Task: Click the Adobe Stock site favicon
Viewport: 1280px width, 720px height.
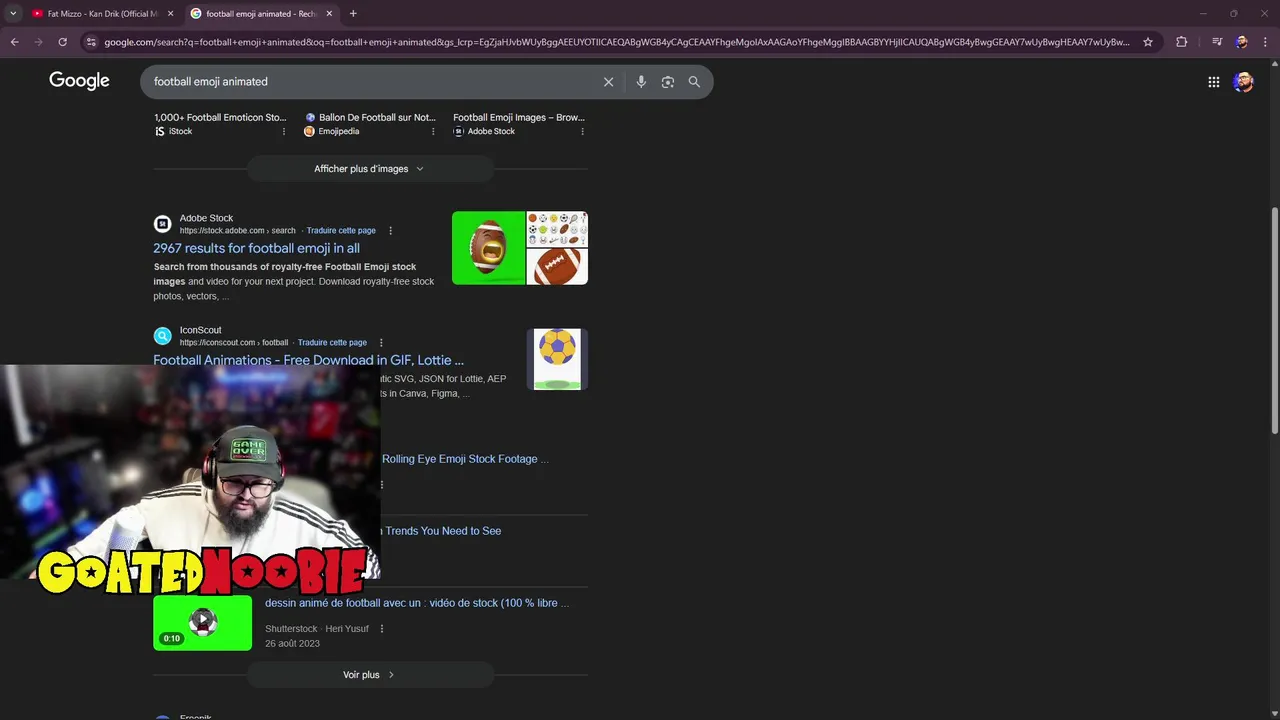Action: click(x=162, y=224)
